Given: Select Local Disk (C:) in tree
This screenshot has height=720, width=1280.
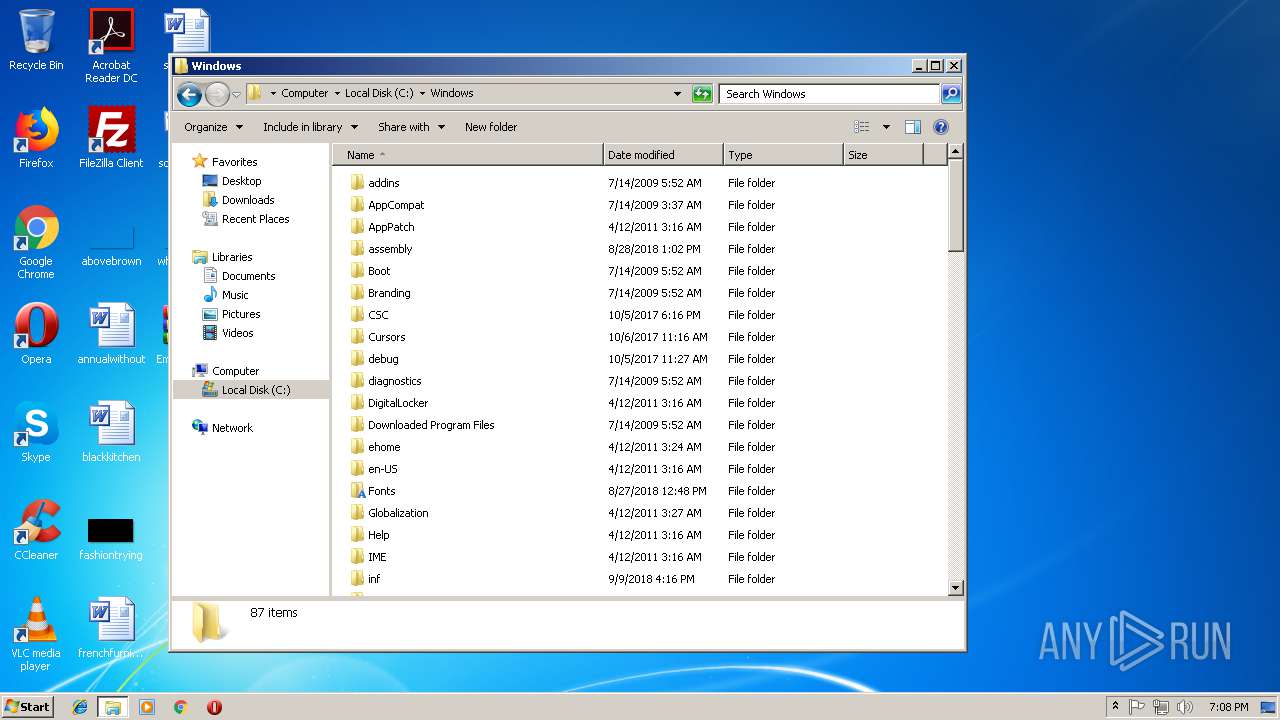Looking at the screenshot, I should click(x=250, y=390).
